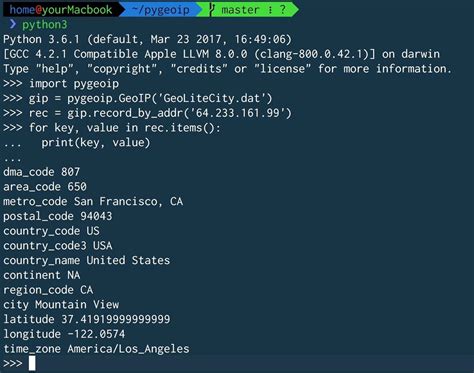Click the python3 command text

click(44, 24)
